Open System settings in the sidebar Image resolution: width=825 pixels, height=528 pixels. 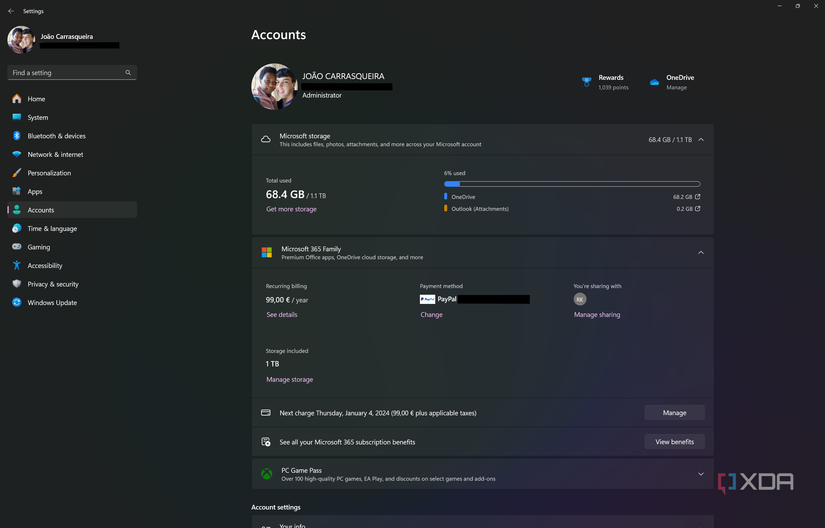[x=72, y=117]
